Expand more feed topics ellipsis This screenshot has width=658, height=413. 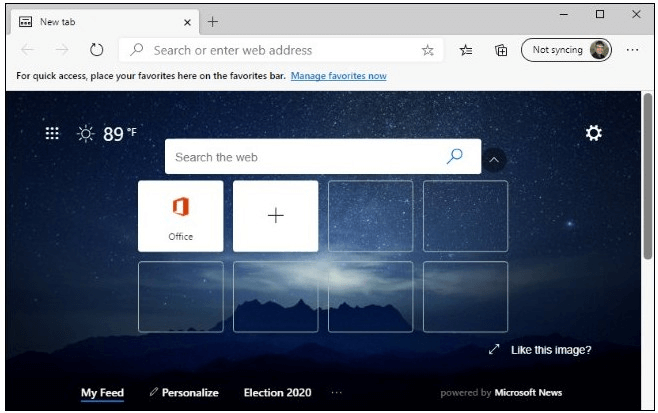336,393
